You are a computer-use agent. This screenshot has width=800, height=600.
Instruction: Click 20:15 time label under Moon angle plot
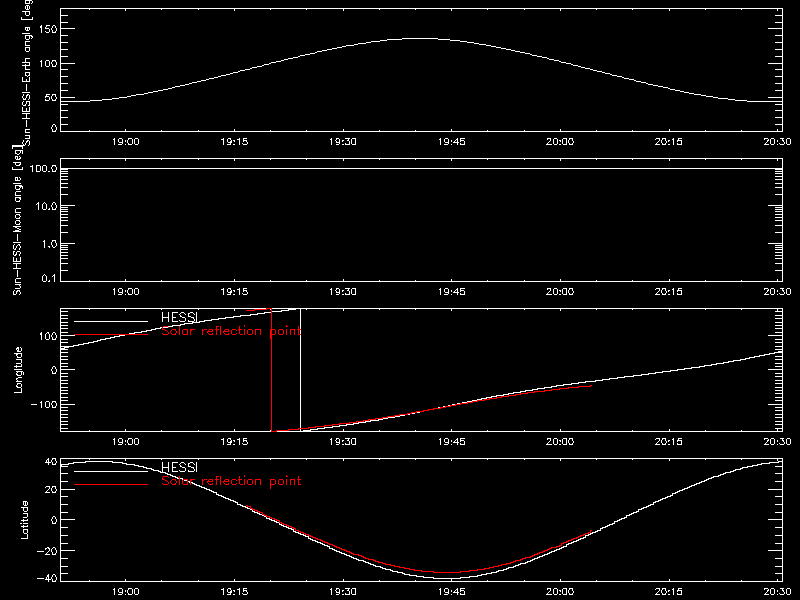pyautogui.click(x=669, y=292)
